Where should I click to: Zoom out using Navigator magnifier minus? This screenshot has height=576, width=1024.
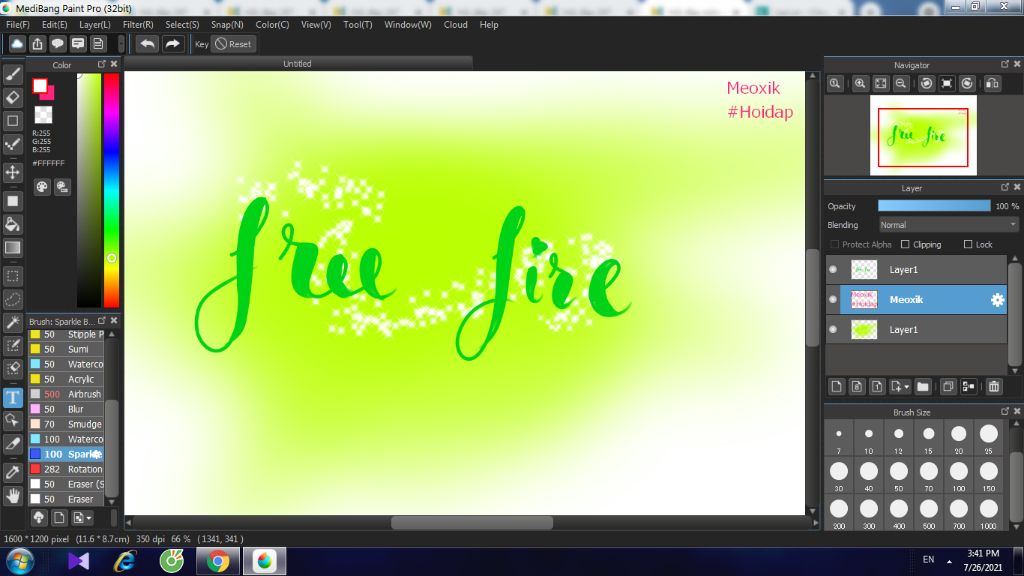901,84
